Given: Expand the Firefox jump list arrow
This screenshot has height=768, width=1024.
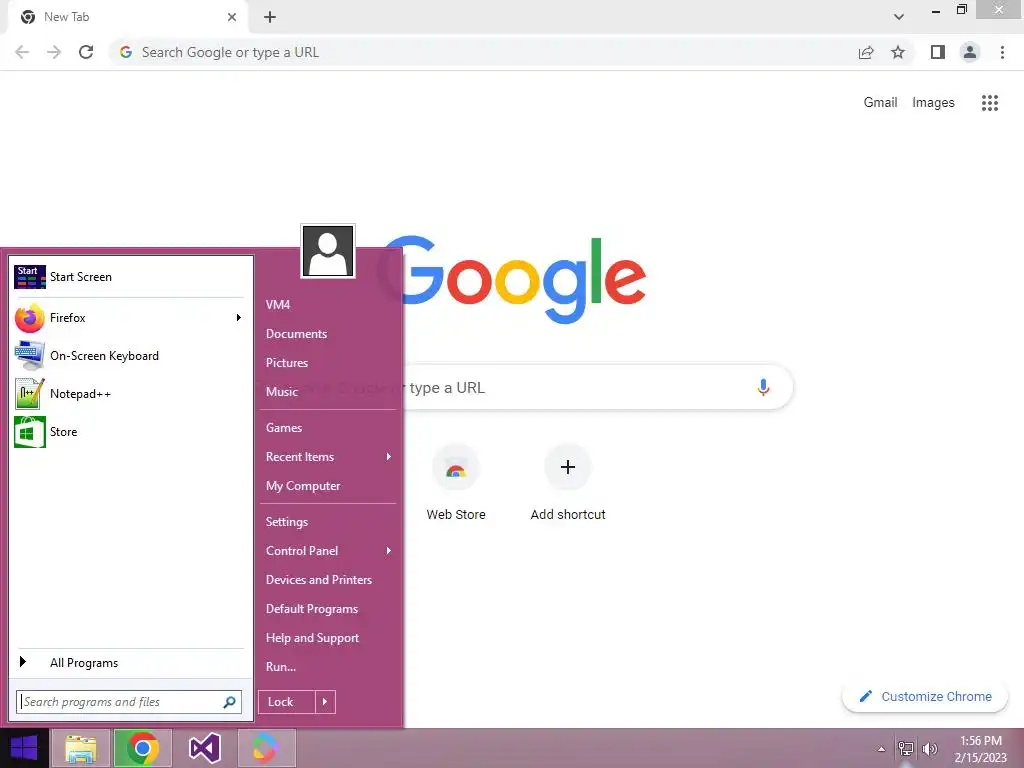Looking at the screenshot, I should 239,318.
